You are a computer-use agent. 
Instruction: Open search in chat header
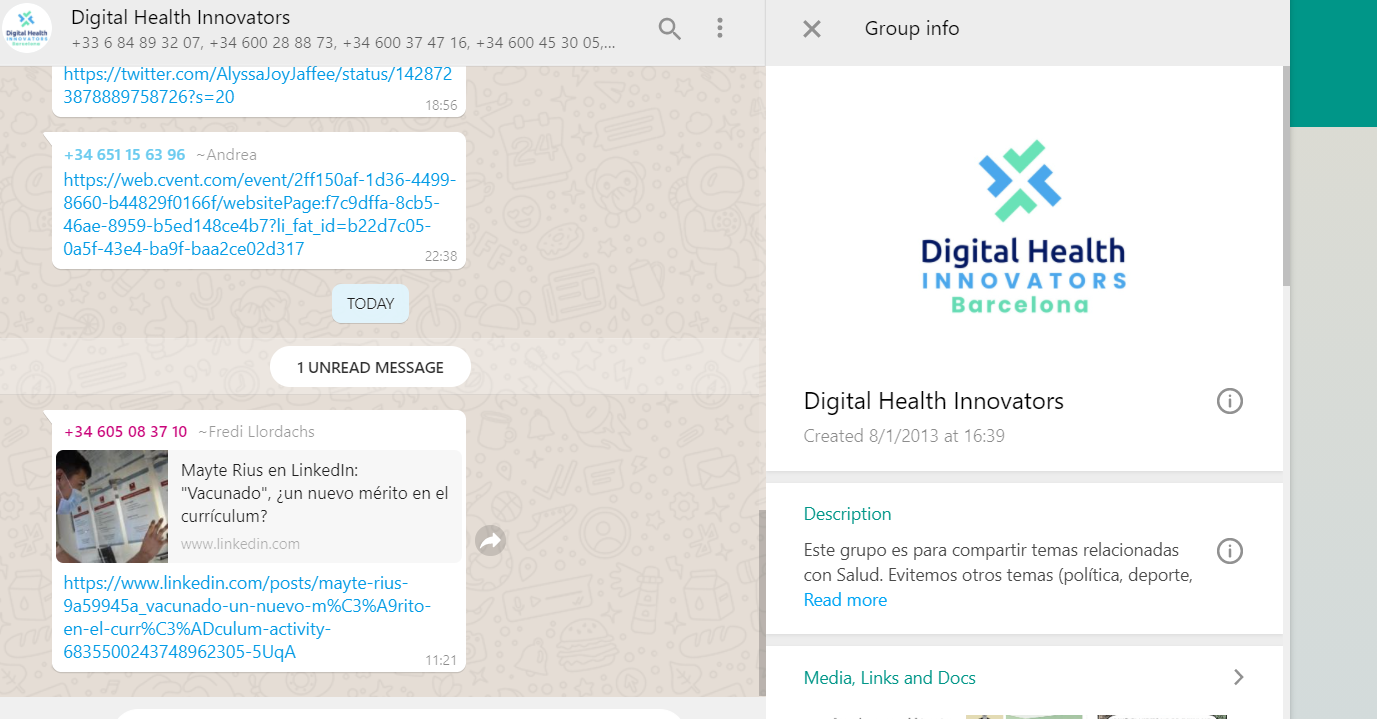click(669, 29)
